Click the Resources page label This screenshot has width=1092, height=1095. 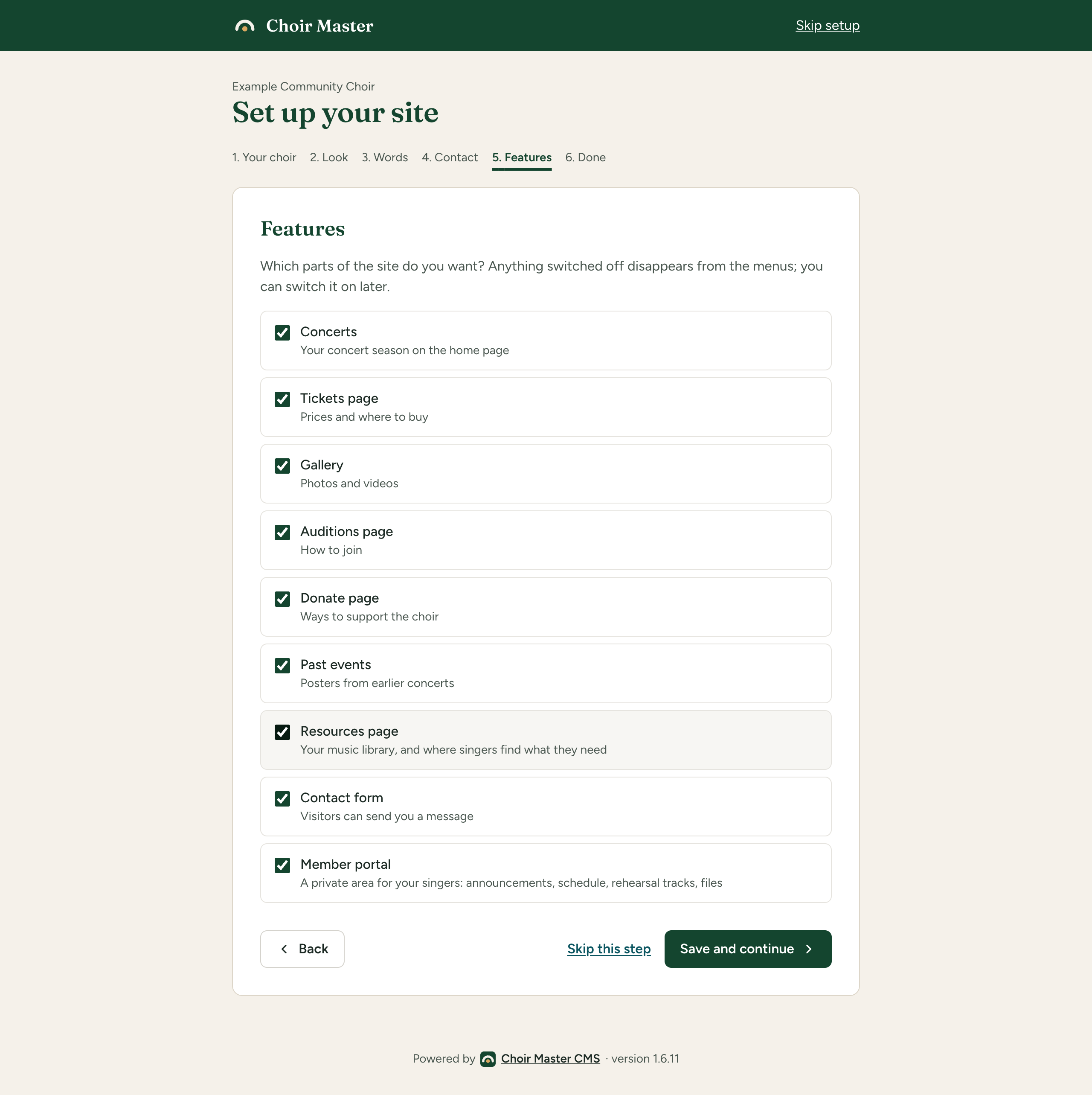[x=349, y=731]
